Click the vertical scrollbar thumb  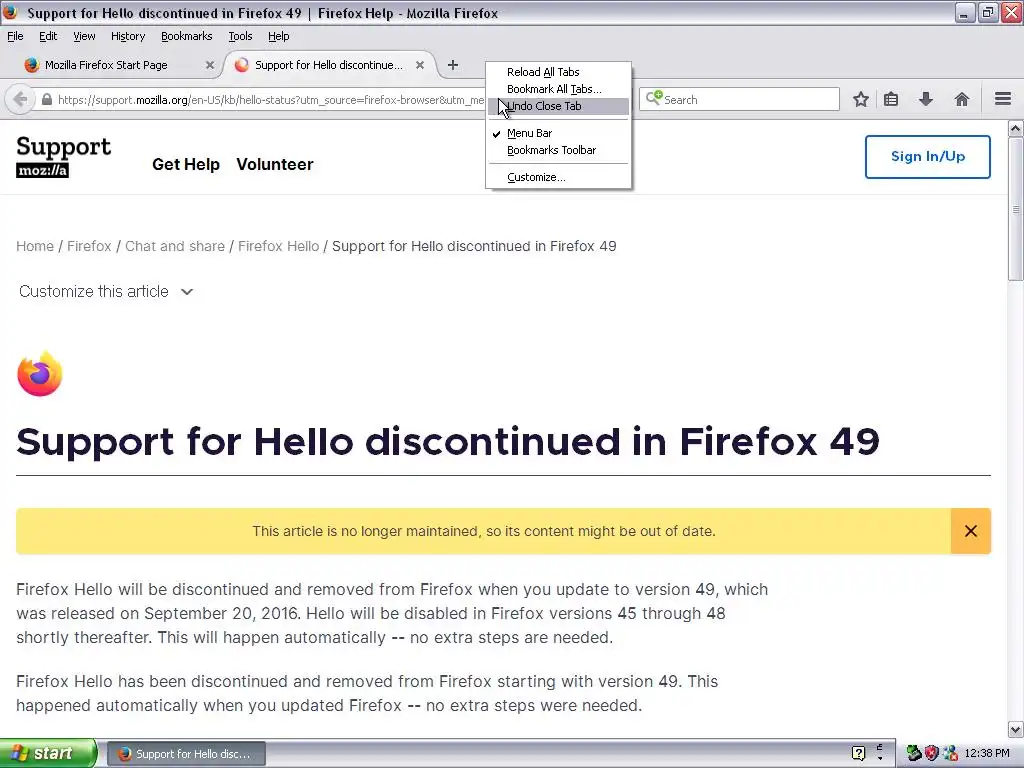[x=1016, y=209]
